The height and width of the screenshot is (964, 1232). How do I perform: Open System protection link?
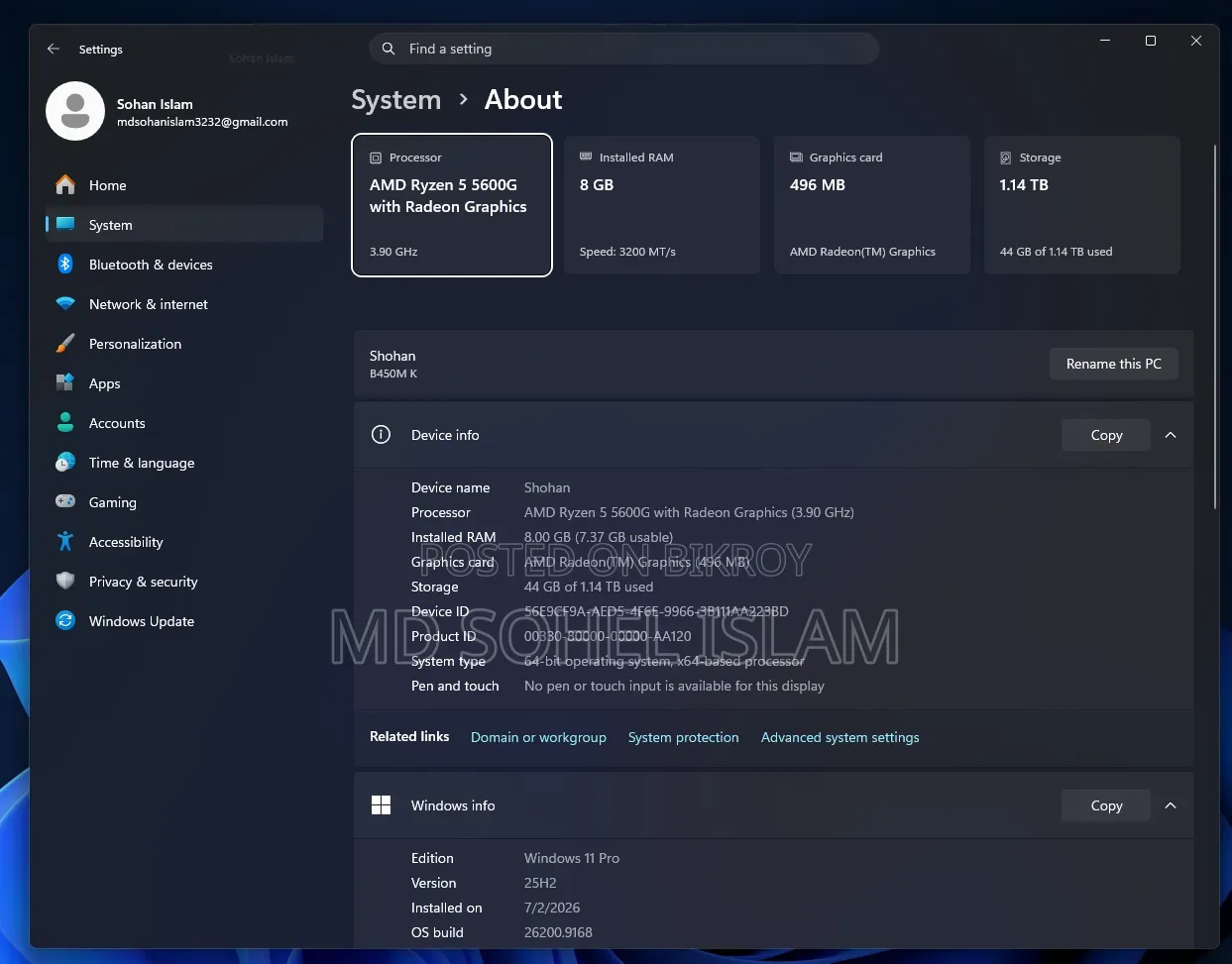point(683,737)
